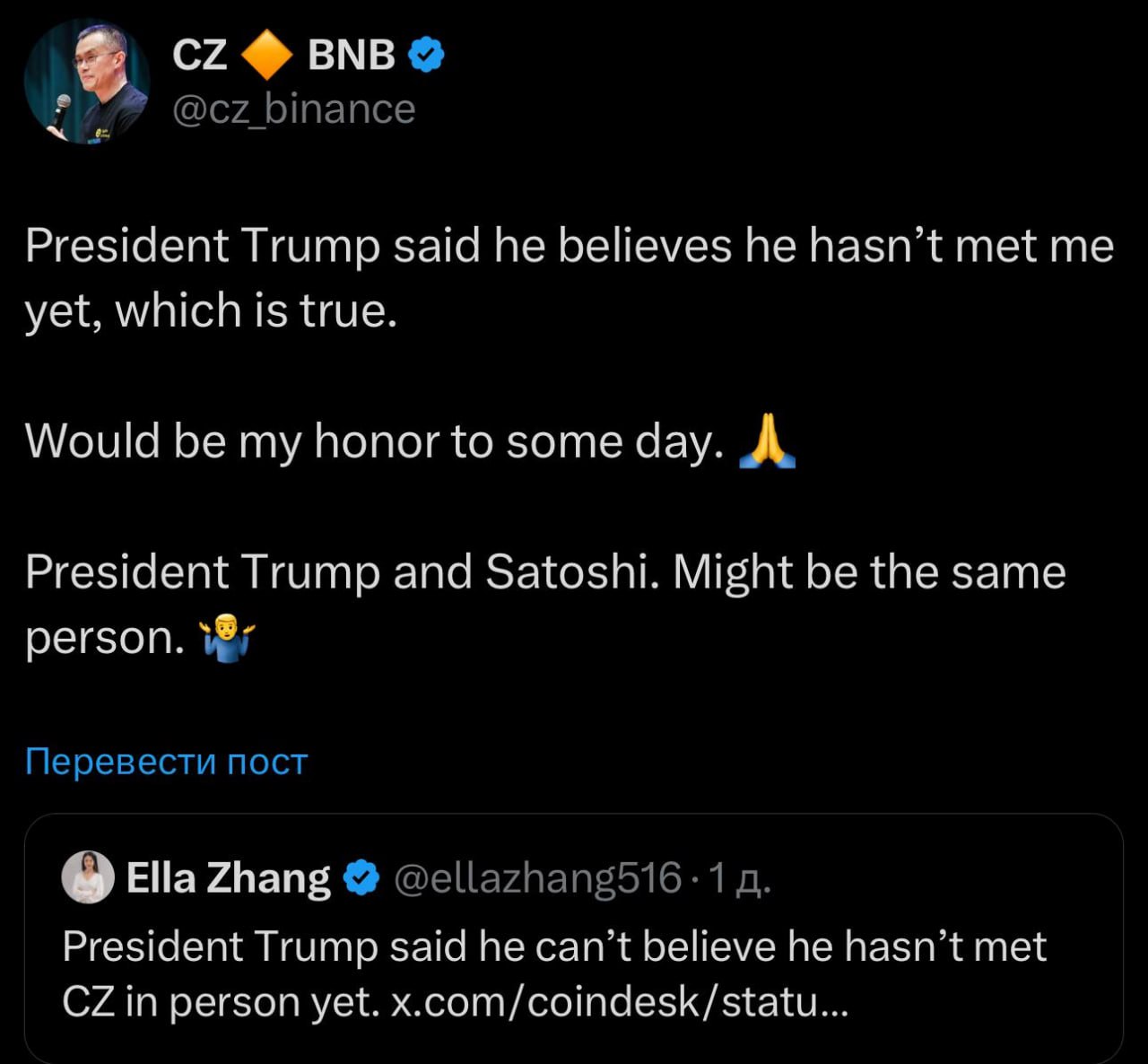The height and width of the screenshot is (1064, 1148).
Task: Click the "BNB" text in display name
Action: pyautogui.click(x=351, y=55)
